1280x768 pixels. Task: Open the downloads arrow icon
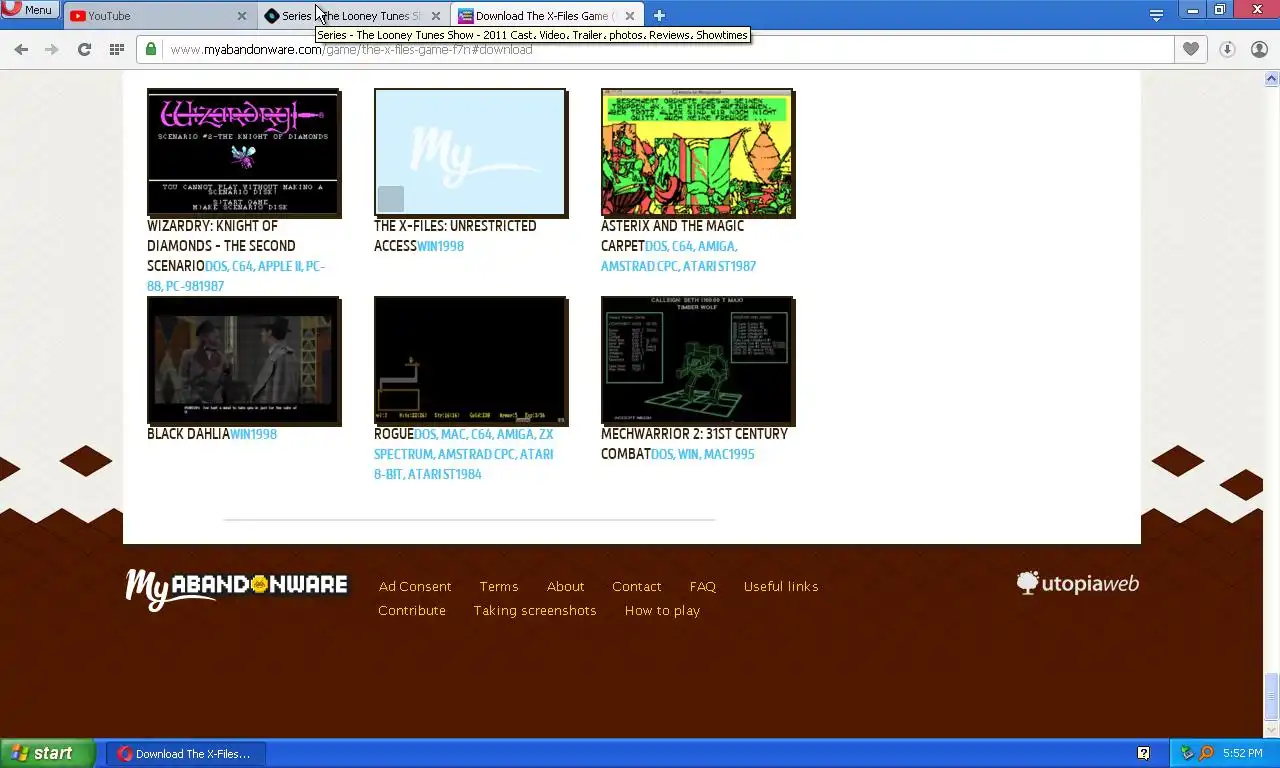point(1227,49)
